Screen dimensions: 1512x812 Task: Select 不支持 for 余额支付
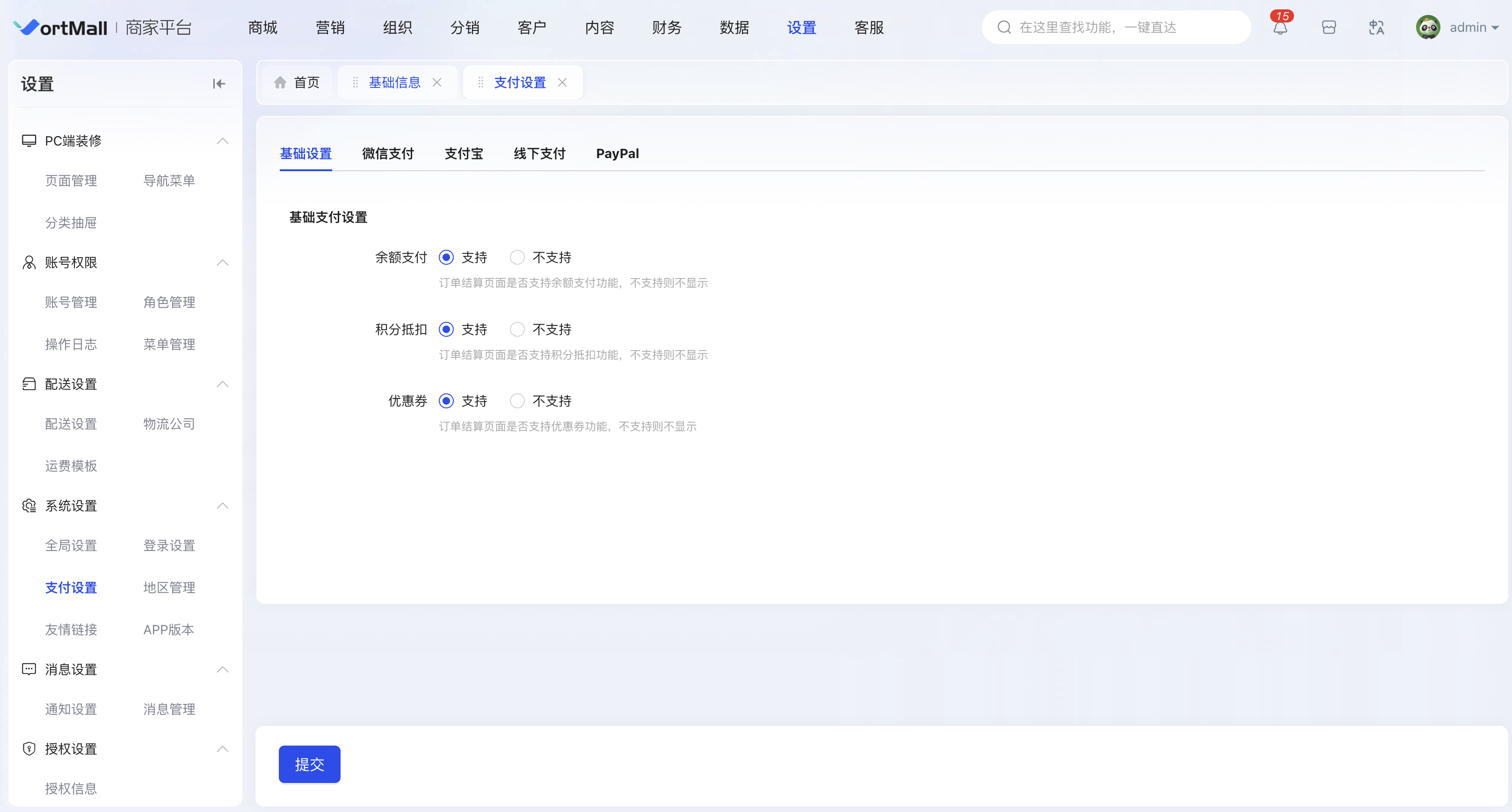coord(517,258)
